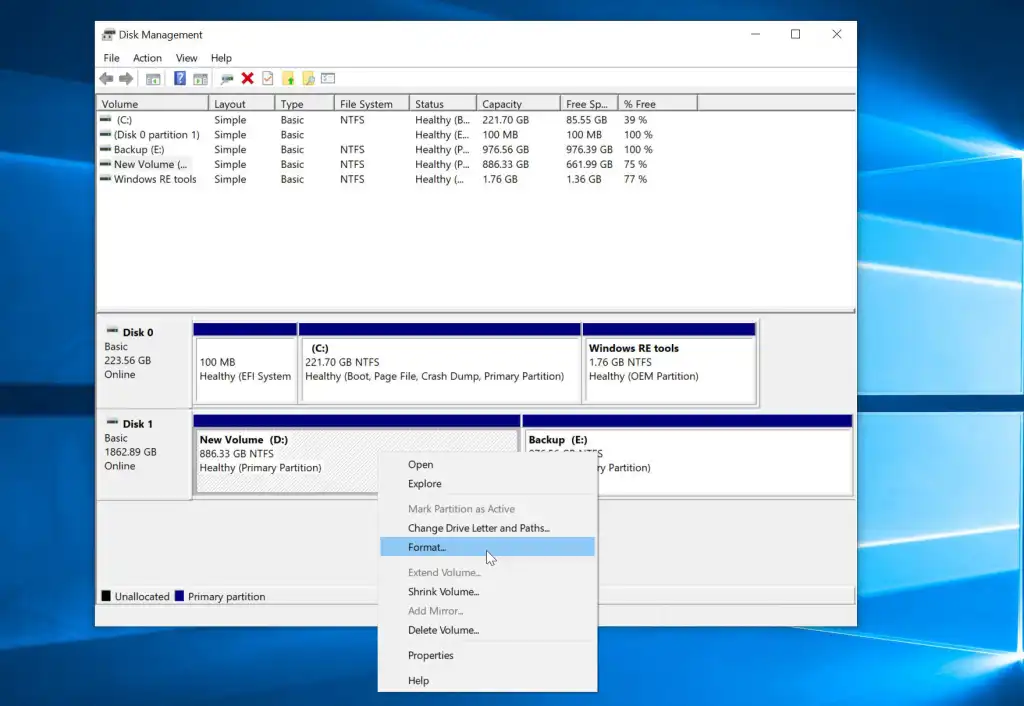The image size is (1024, 706).
Task: Click the magnifier folder toolbar icon
Action: 308,79
